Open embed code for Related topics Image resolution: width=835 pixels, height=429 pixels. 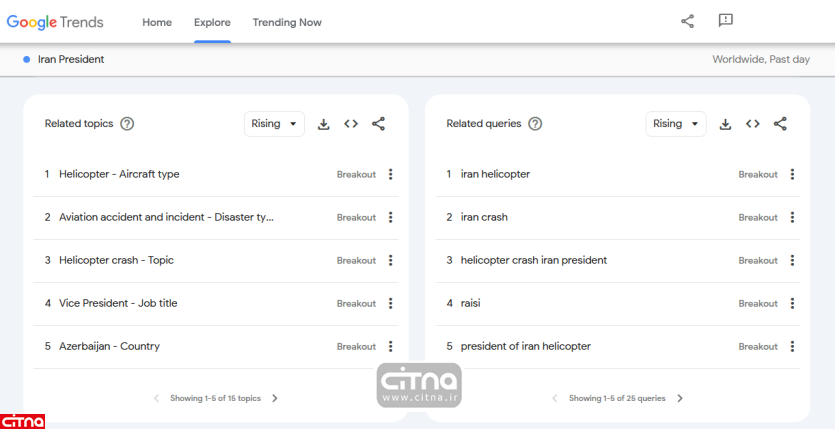351,124
